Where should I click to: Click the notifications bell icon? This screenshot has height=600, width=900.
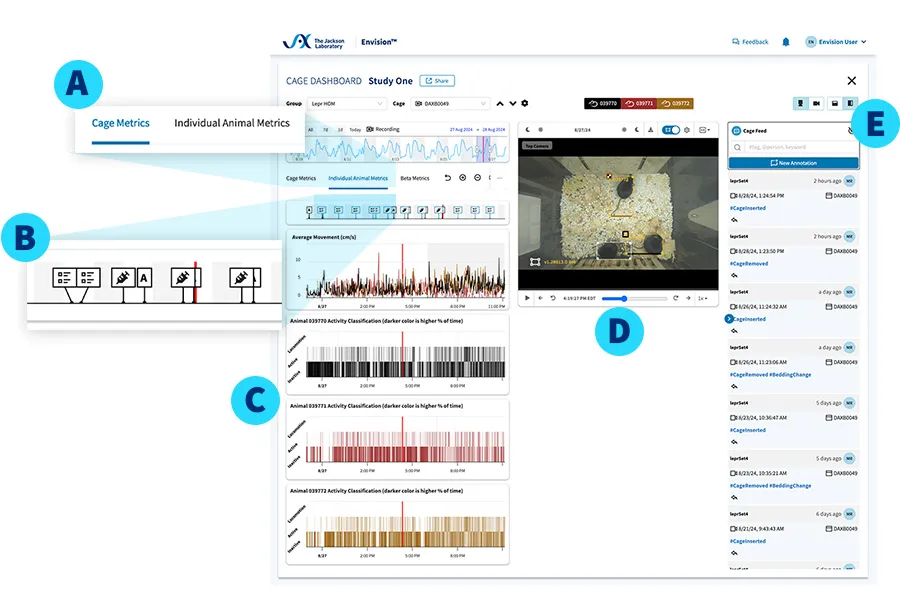786,42
